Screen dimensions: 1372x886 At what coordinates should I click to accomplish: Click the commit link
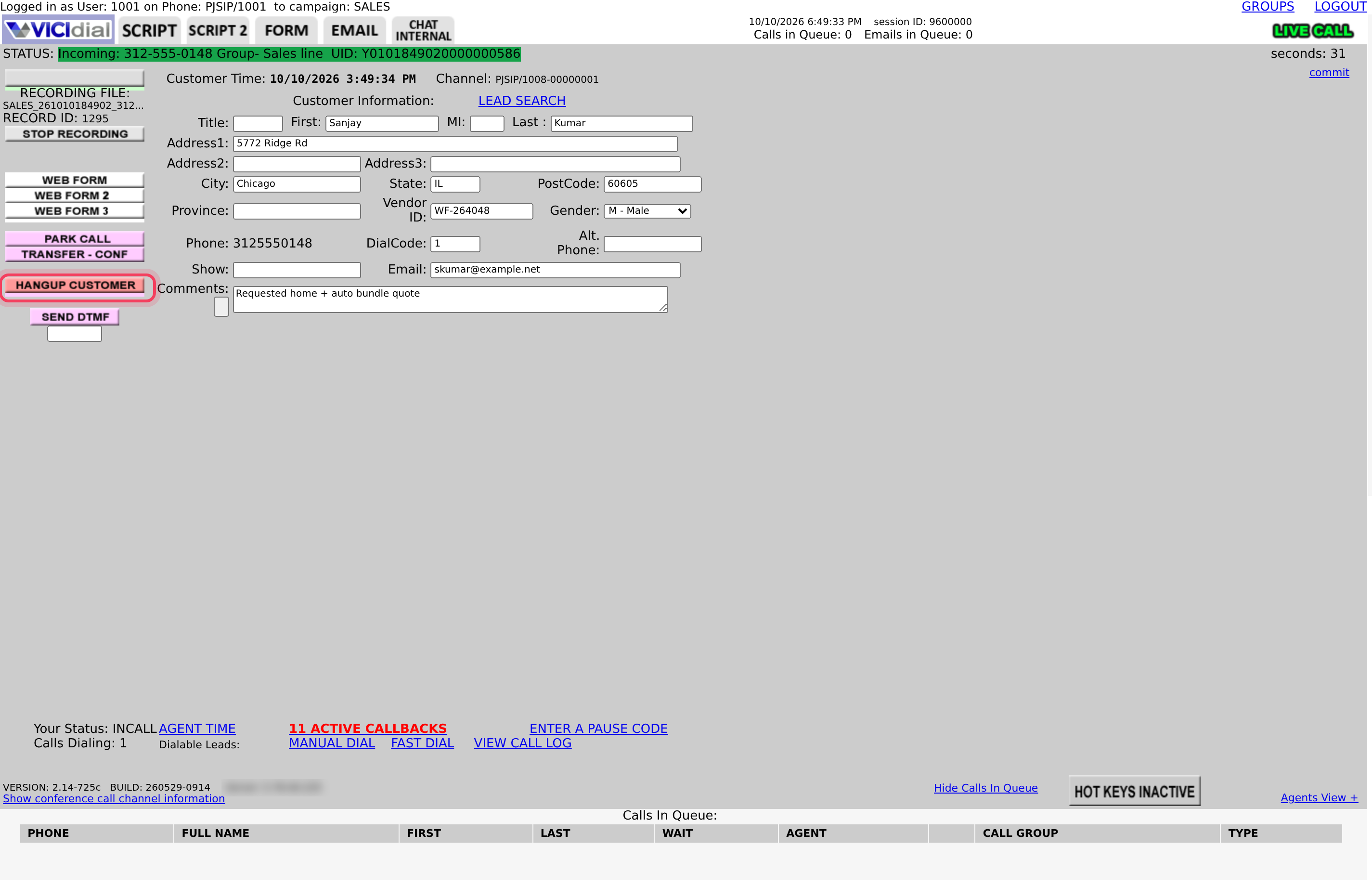1329,73
